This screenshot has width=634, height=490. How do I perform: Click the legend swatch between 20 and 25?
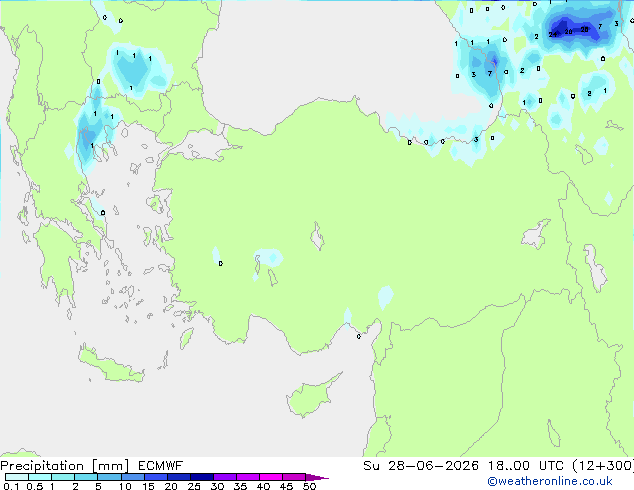[x=178, y=477]
